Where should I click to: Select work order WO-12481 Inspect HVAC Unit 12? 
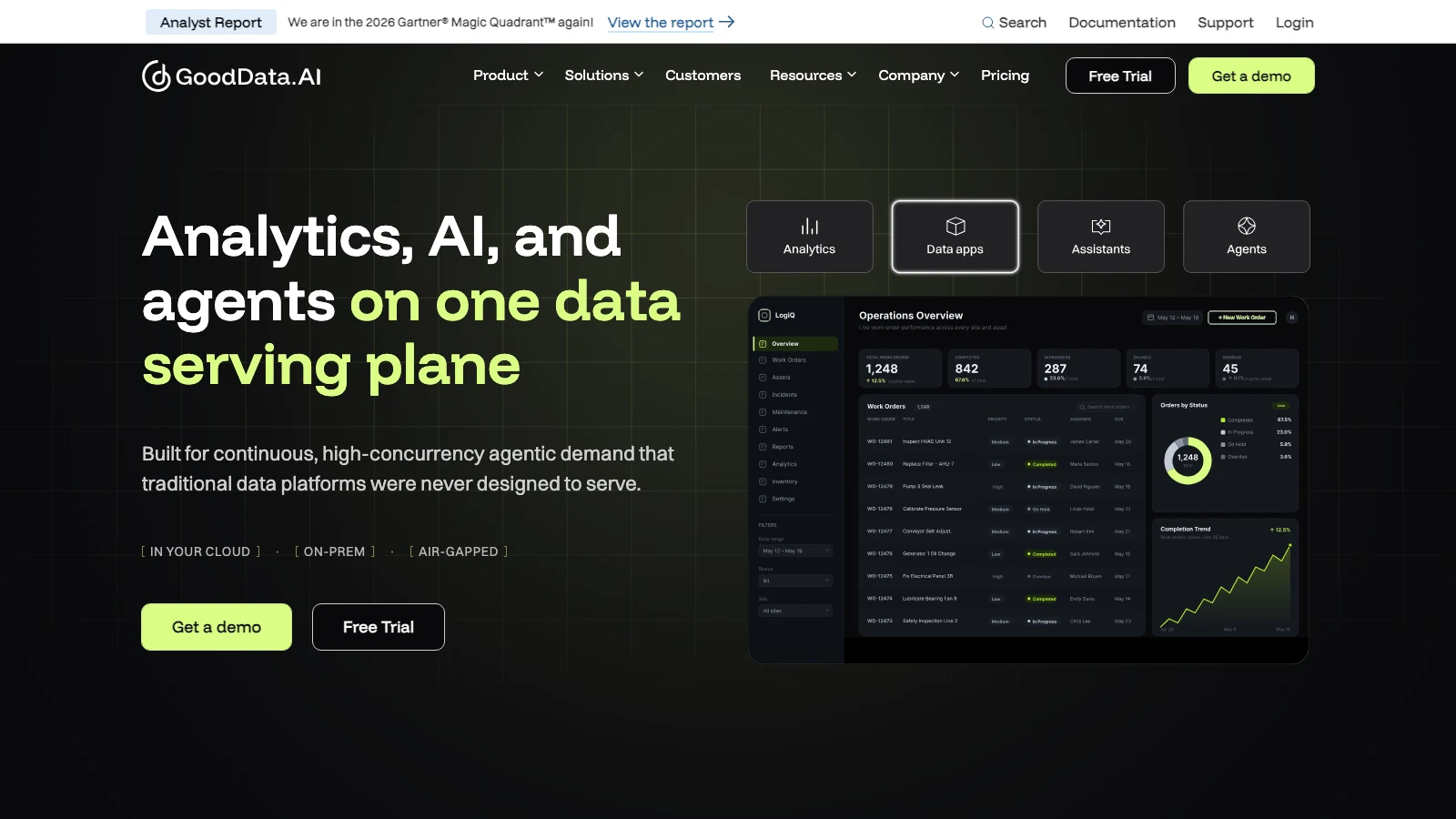[x=1001, y=441]
